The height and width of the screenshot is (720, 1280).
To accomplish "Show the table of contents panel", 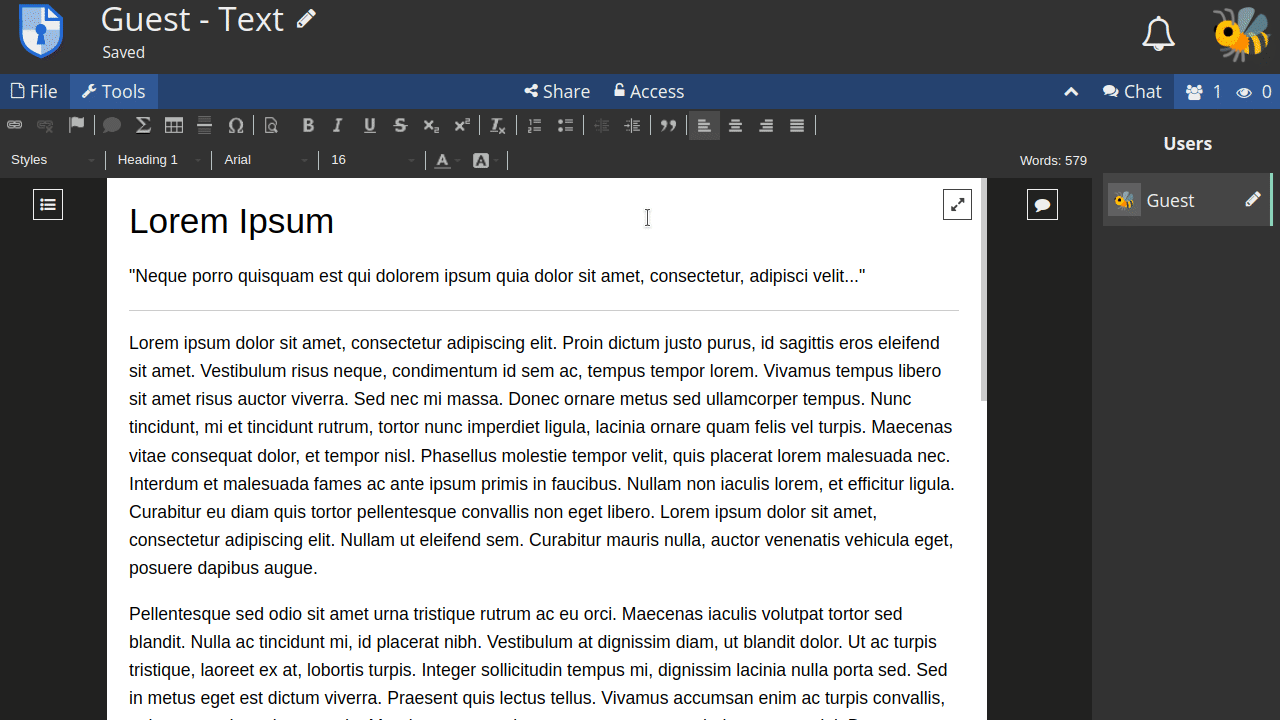I will click(x=48, y=204).
